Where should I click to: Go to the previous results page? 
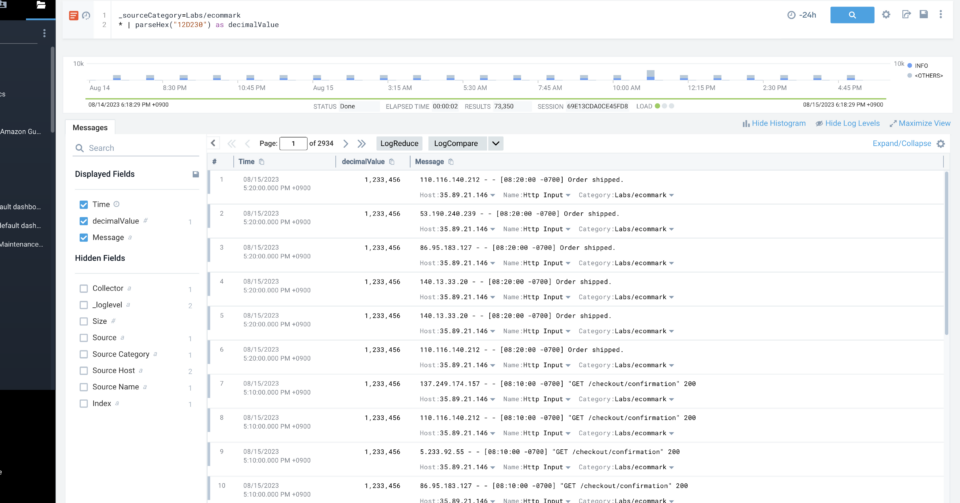247,144
